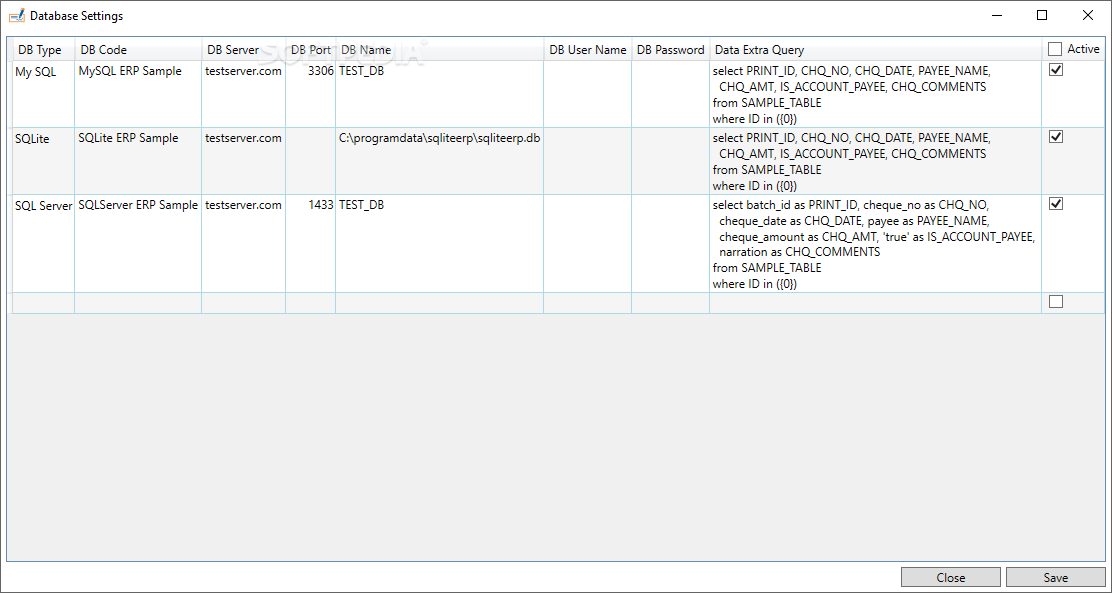The width and height of the screenshot is (1112, 593).
Task: Sort by DB Type column header
Action: click(x=43, y=50)
